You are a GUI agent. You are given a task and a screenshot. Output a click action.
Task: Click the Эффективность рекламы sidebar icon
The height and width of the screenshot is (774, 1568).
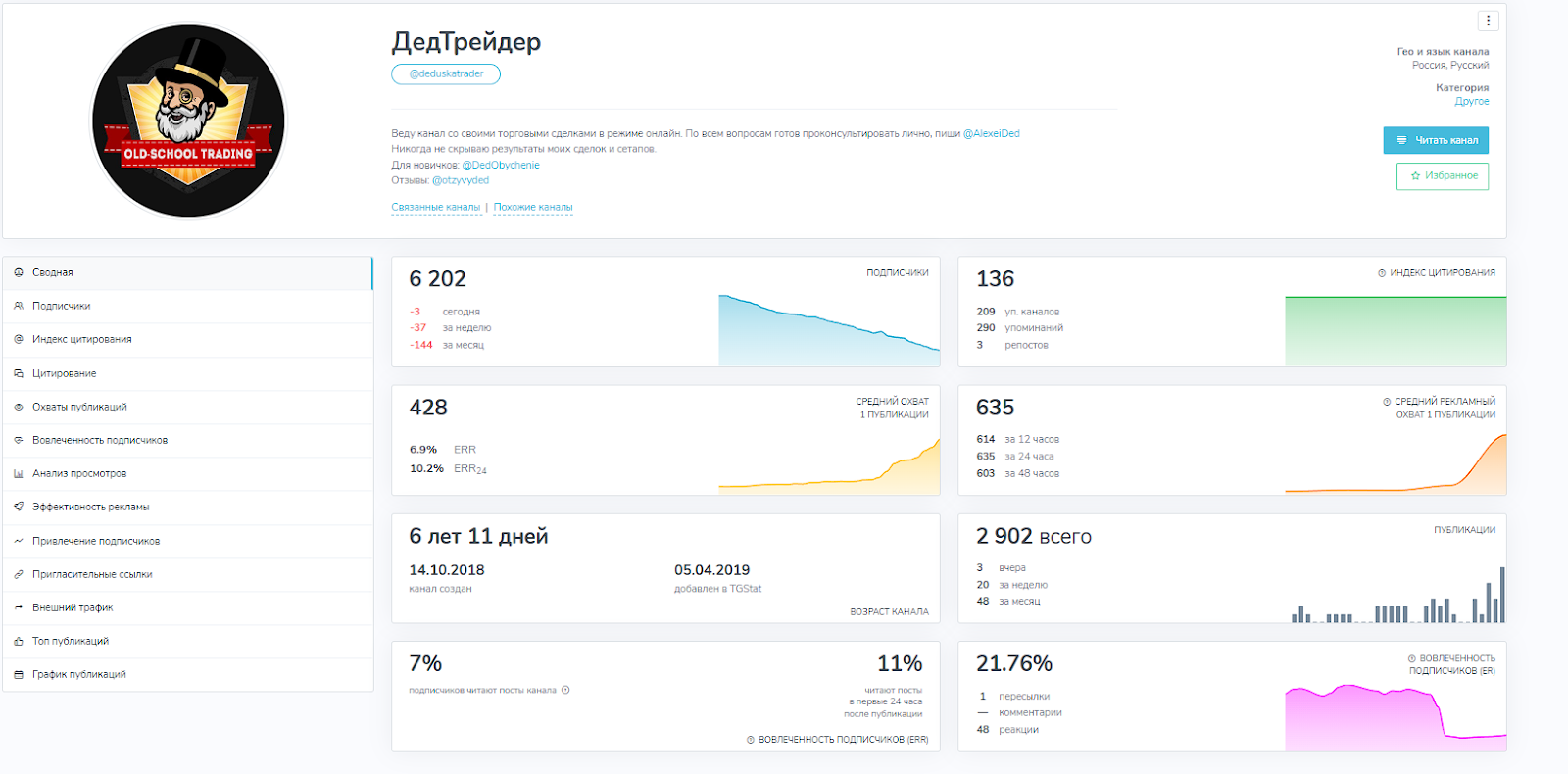19,507
